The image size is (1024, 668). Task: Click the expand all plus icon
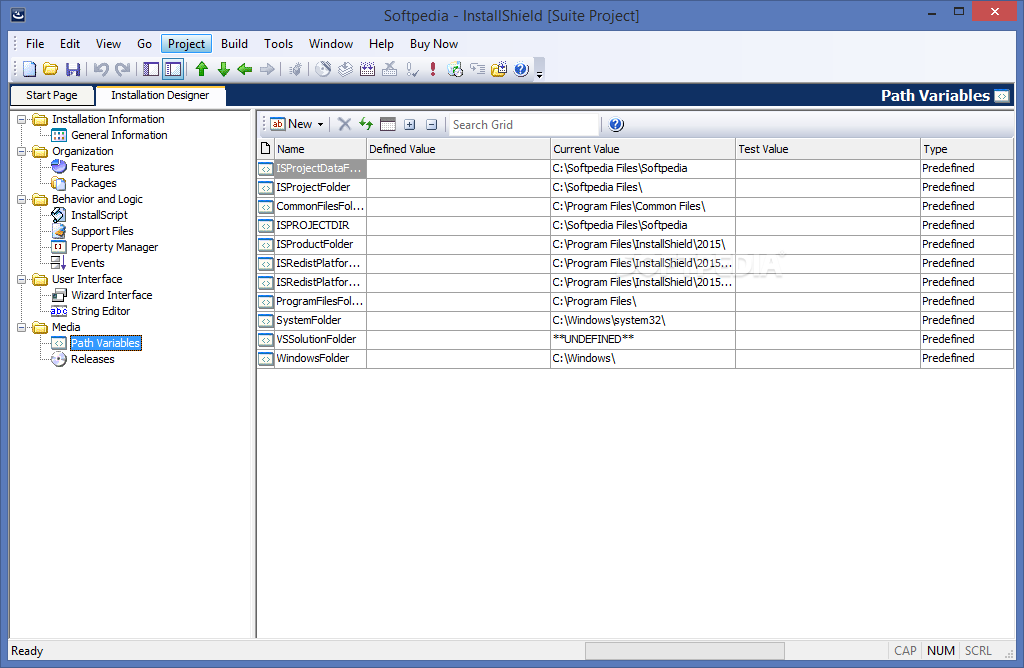(409, 124)
